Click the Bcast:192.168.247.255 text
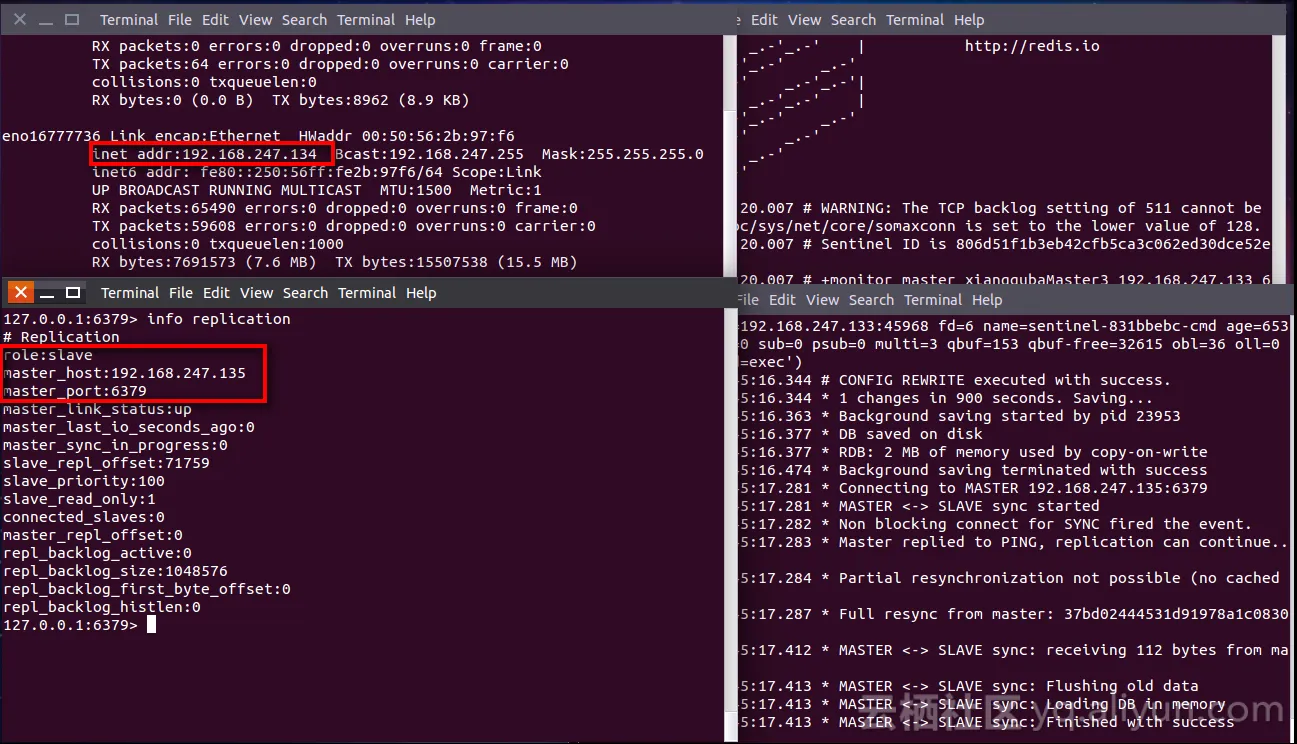The width and height of the screenshot is (1297, 744). [429, 154]
